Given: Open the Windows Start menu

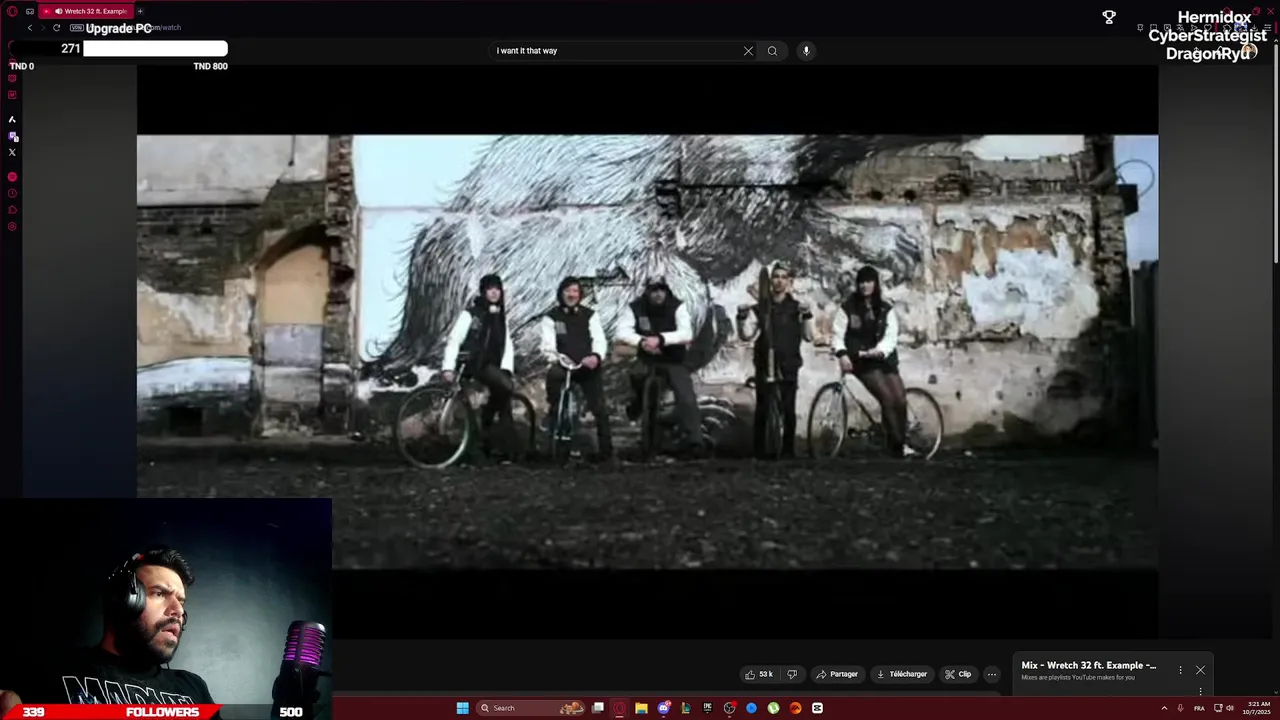Looking at the screenshot, I should [x=462, y=708].
